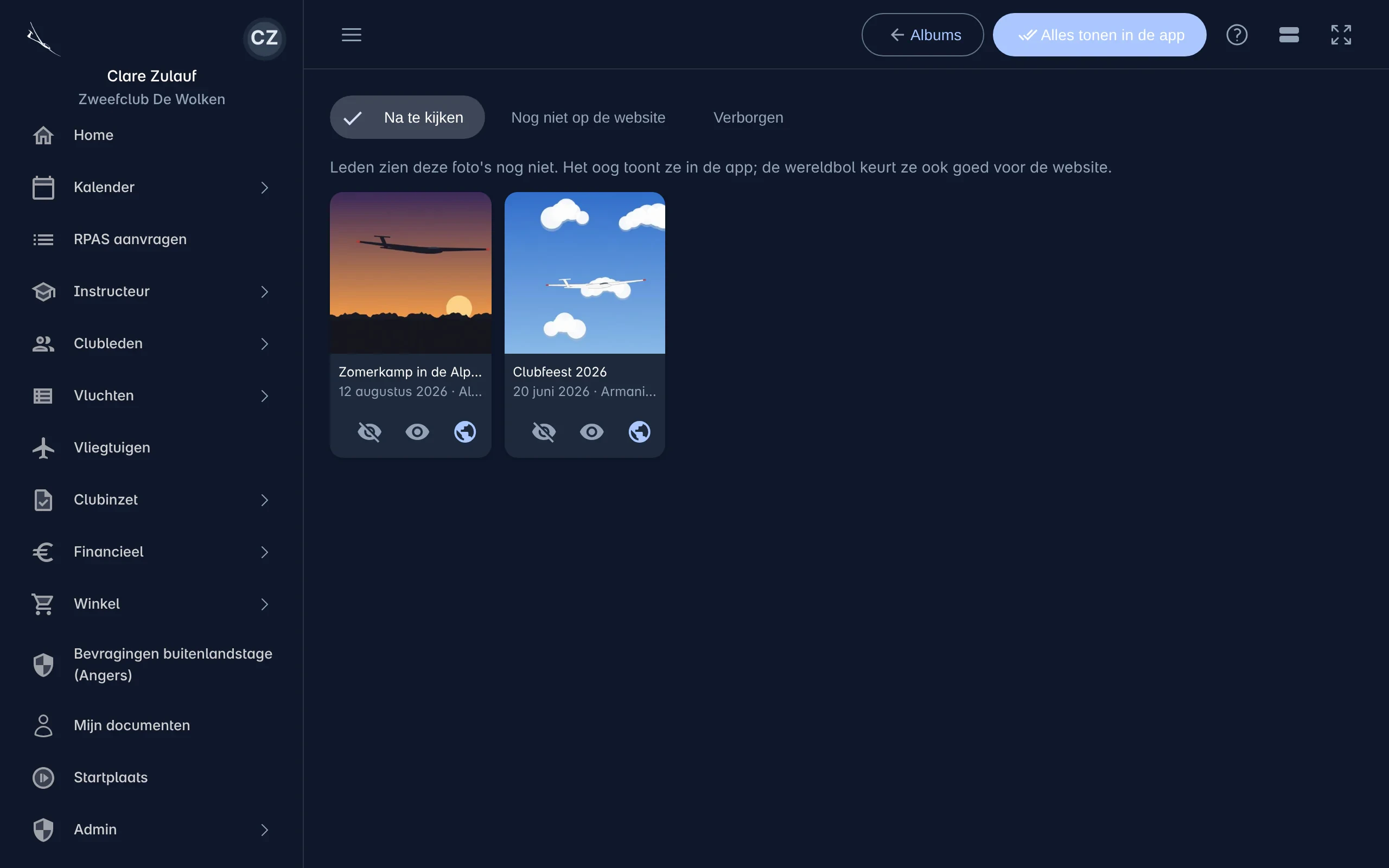Expand the Admin submenu chevron

coord(265,830)
